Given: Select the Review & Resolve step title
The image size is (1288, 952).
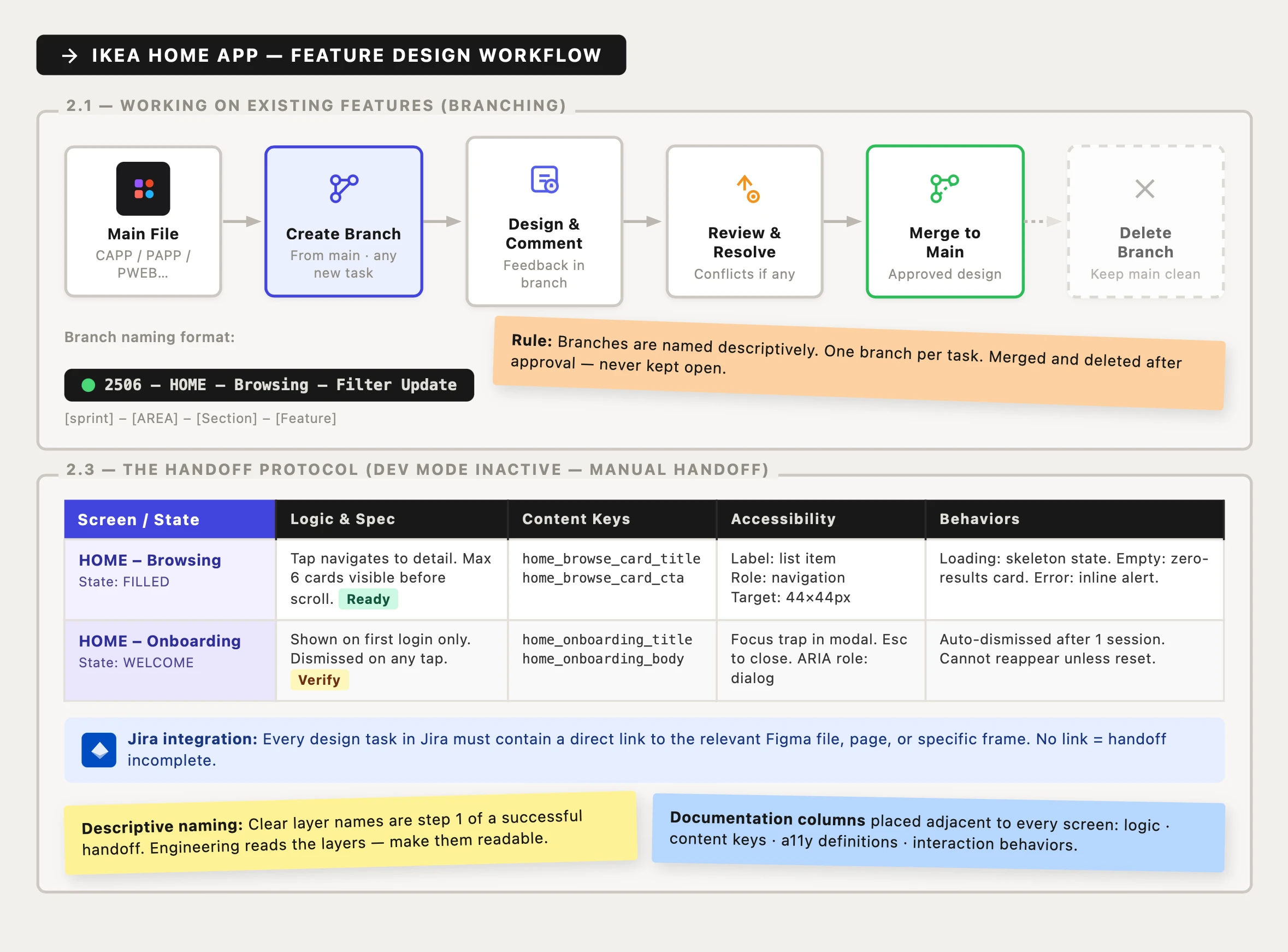Looking at the screenshot, I should click(744, 242).
